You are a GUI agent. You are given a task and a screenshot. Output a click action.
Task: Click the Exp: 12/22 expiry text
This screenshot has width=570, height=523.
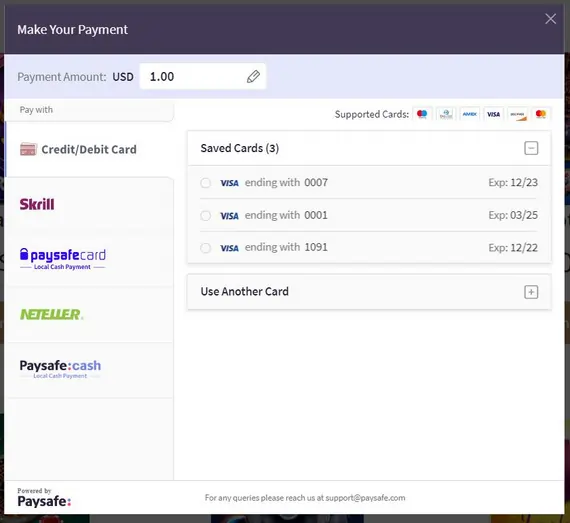[513, 248]
